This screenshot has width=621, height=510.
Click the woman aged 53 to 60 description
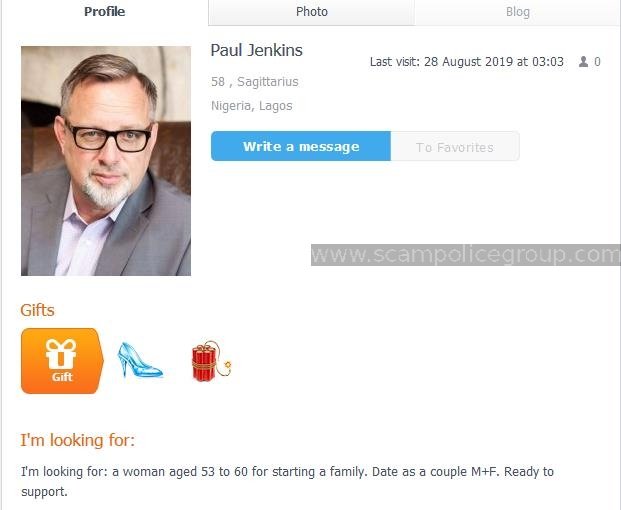(x=287, y=481)
